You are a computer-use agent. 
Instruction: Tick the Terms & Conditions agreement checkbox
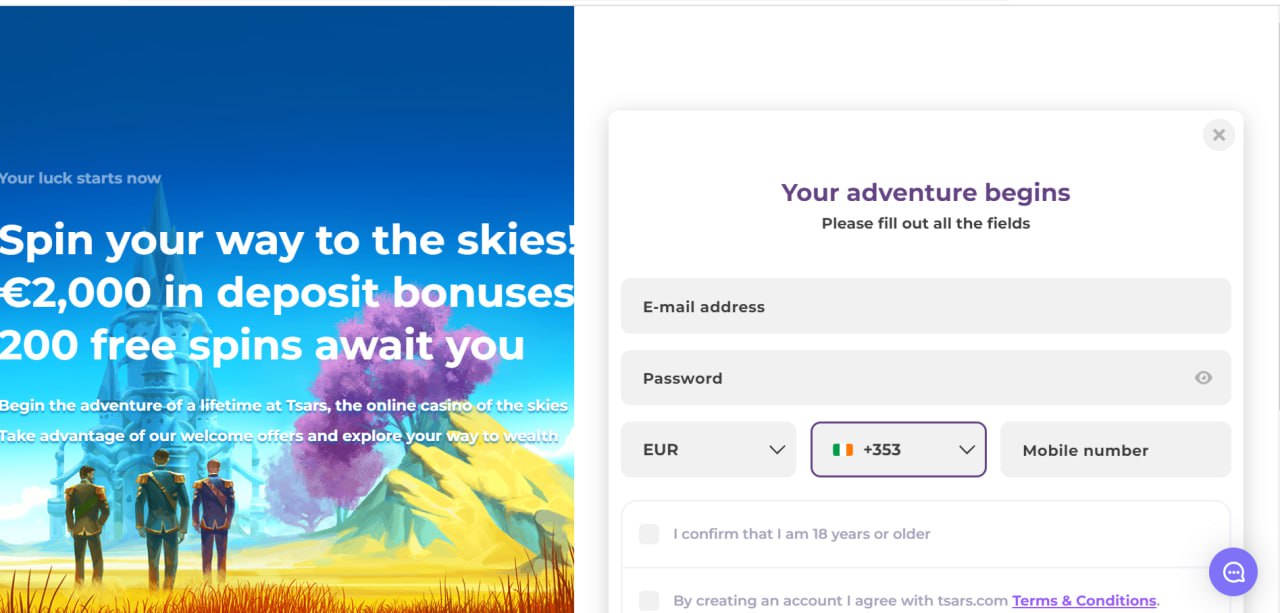coord(649,600)
